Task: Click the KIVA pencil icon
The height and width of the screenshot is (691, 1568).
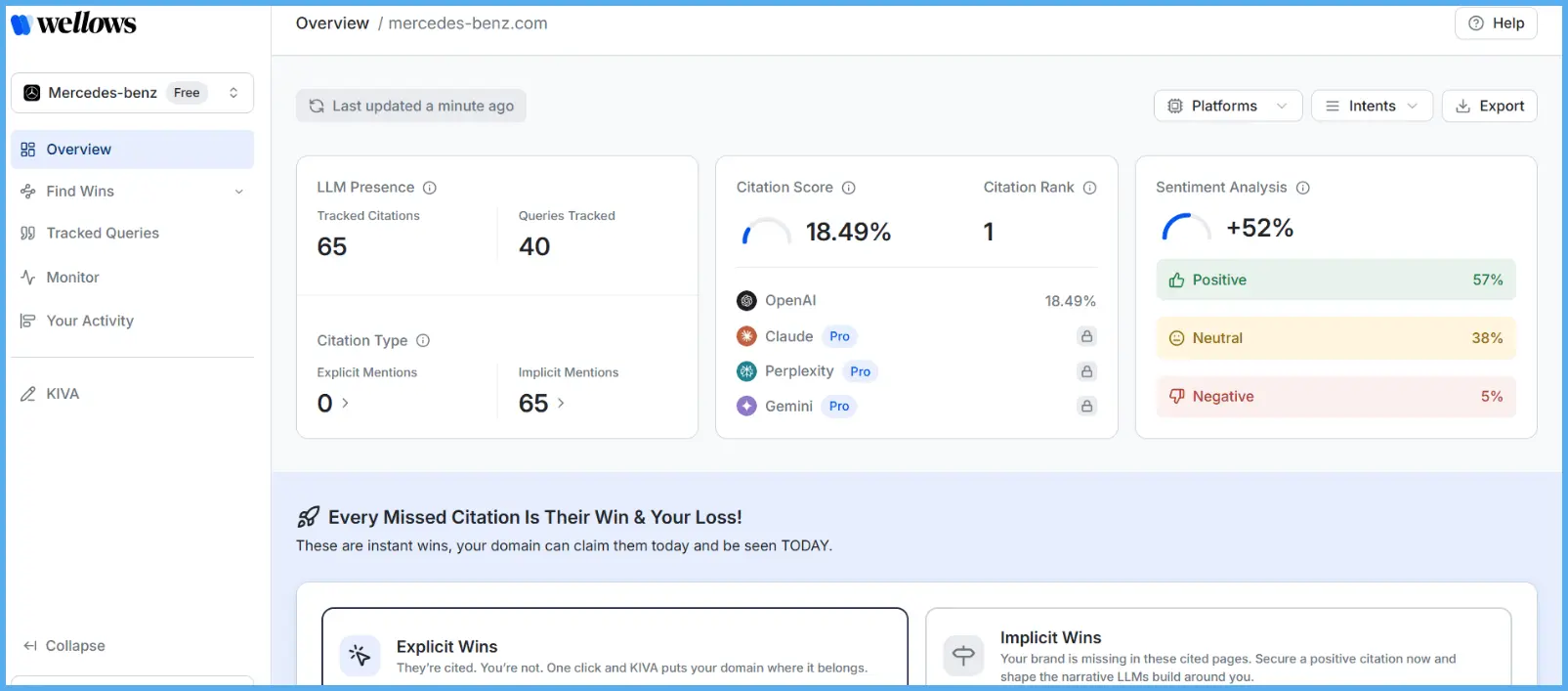Action: 28,394
